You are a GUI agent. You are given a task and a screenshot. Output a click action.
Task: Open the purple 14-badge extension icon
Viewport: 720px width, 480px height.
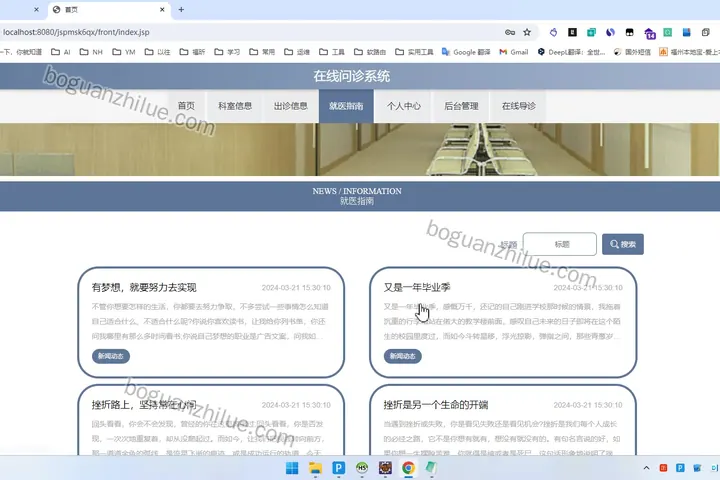(650, 33)
